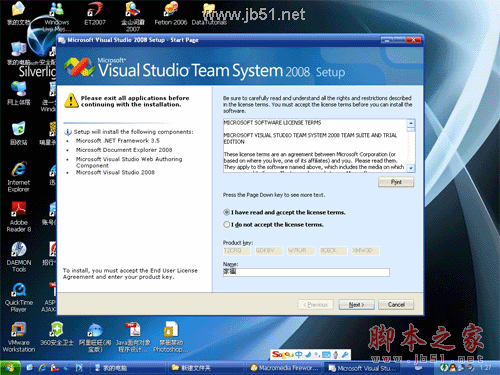The image size is (500, 375).
Task: Open the Internet Explorer desktop icon
Action: click(x=19, y=177)
